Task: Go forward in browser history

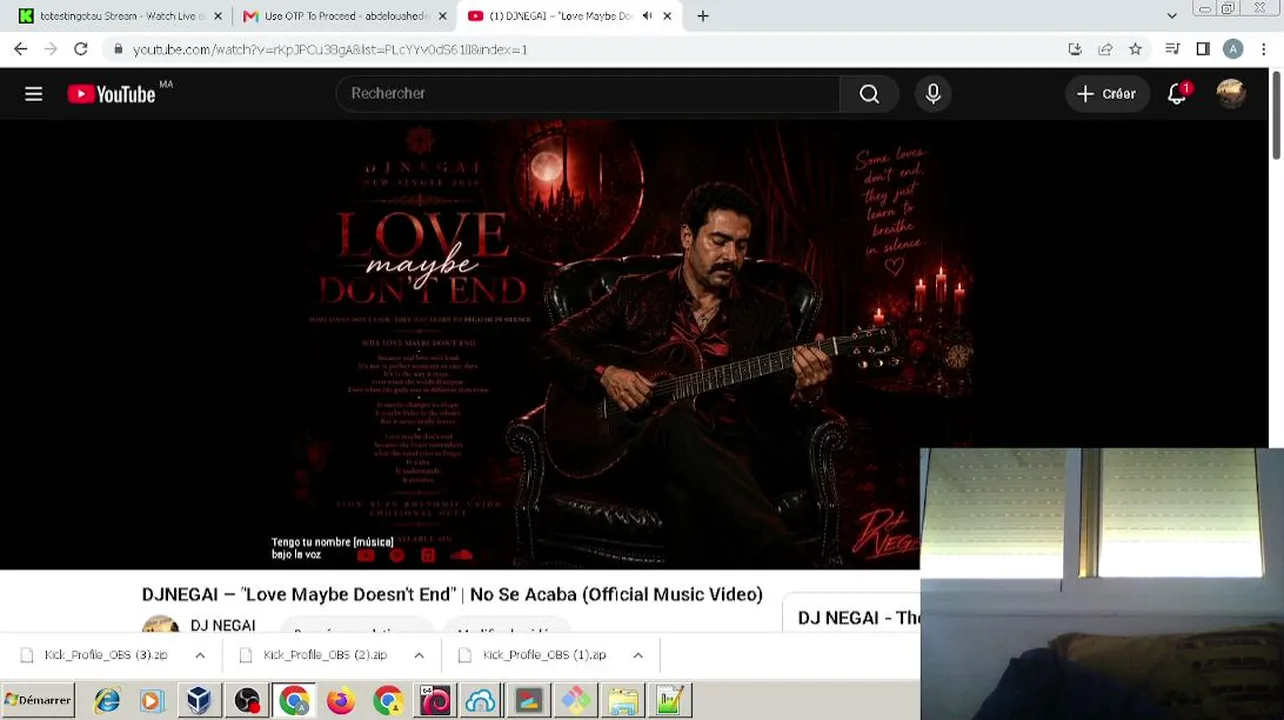Action: click(x=51, y=49)
